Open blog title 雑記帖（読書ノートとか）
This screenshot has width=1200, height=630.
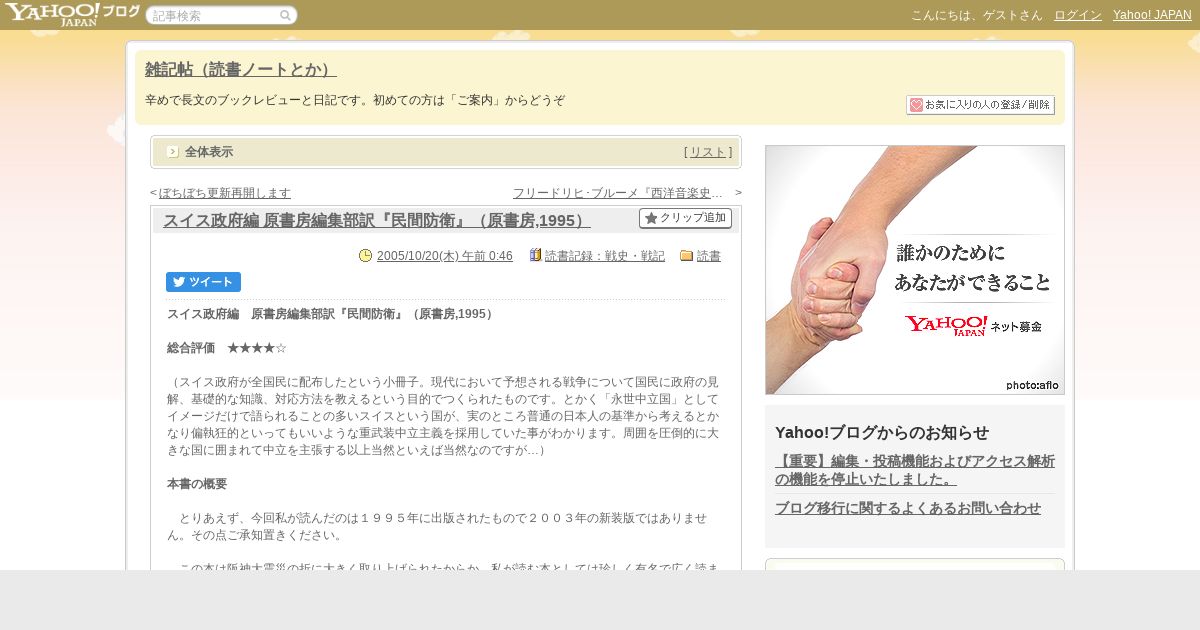[241, 69]
